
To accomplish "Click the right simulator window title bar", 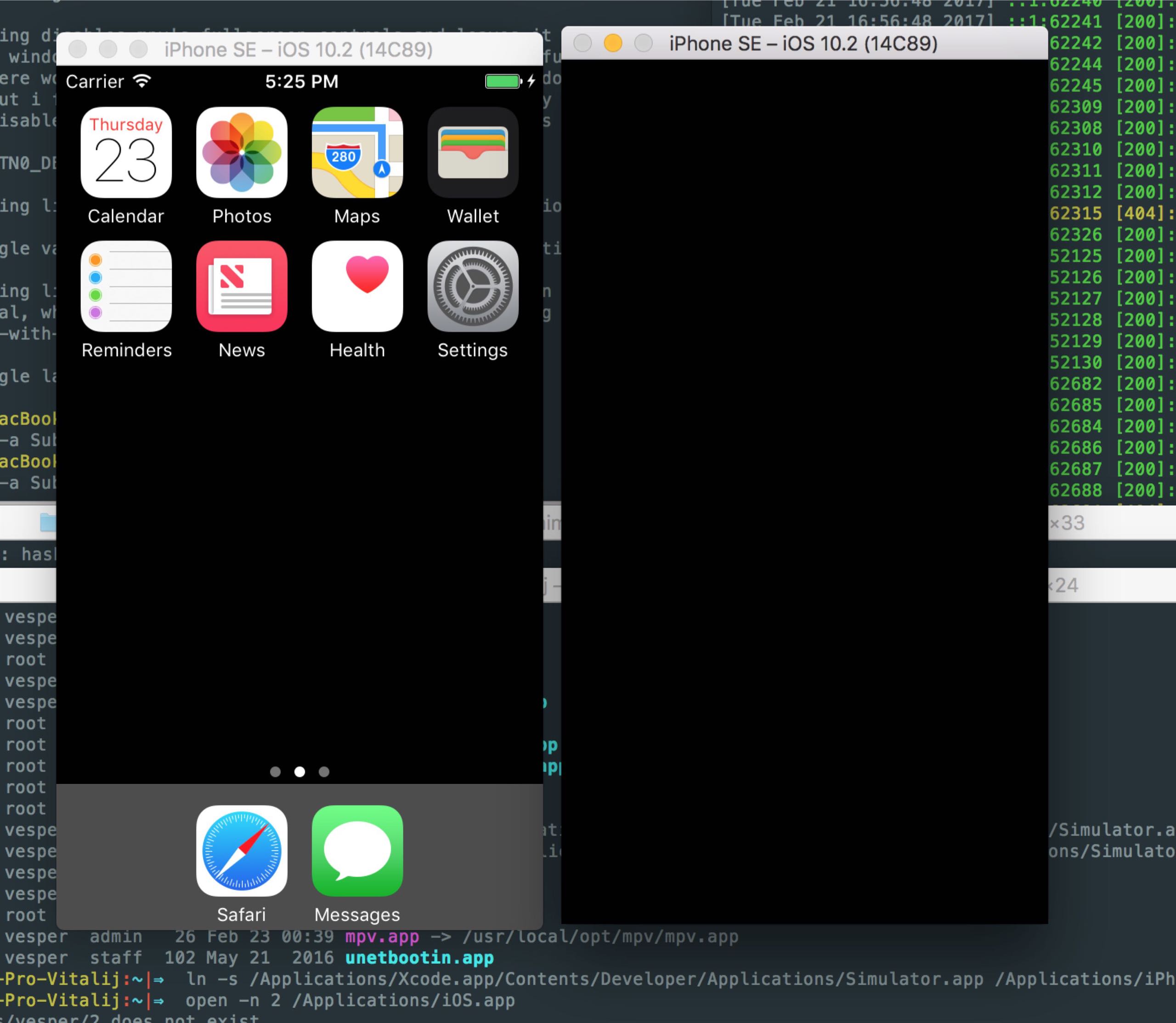I will [803, 43].
